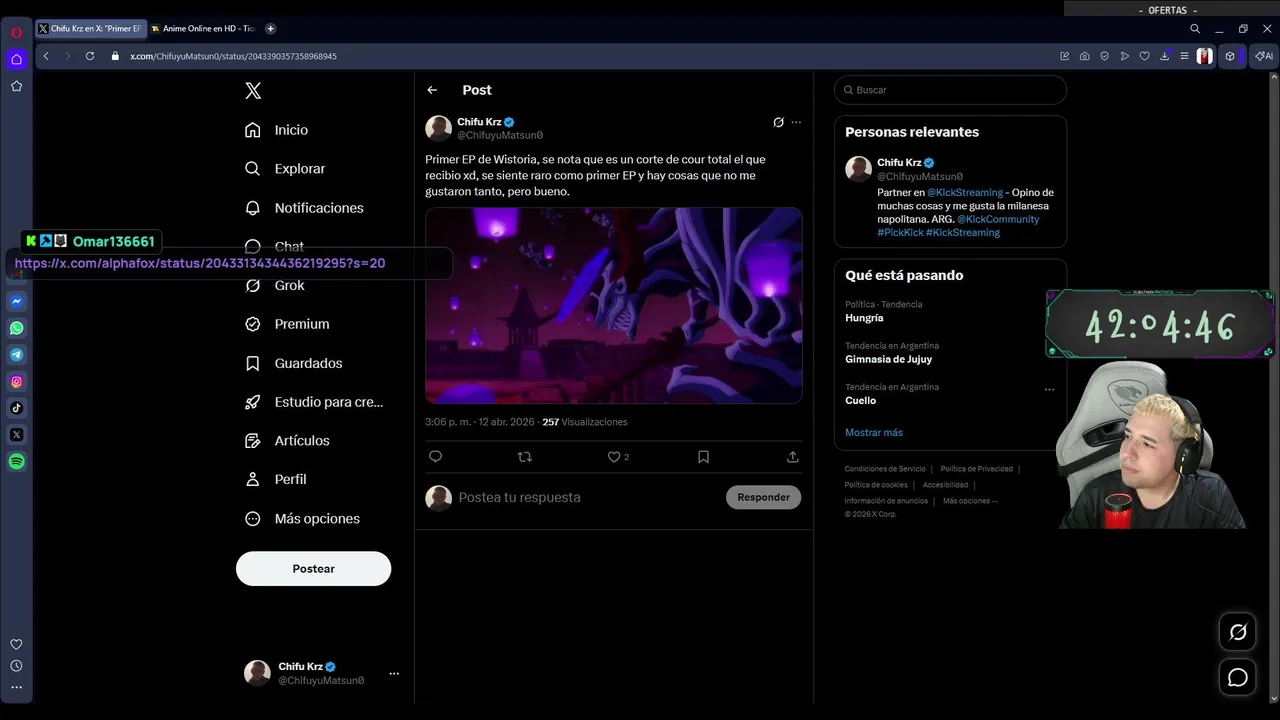Viewport: 1280px width, 720px height.
Task: Open #PickKick hashtag link
Action: click(x=900, y=232)
